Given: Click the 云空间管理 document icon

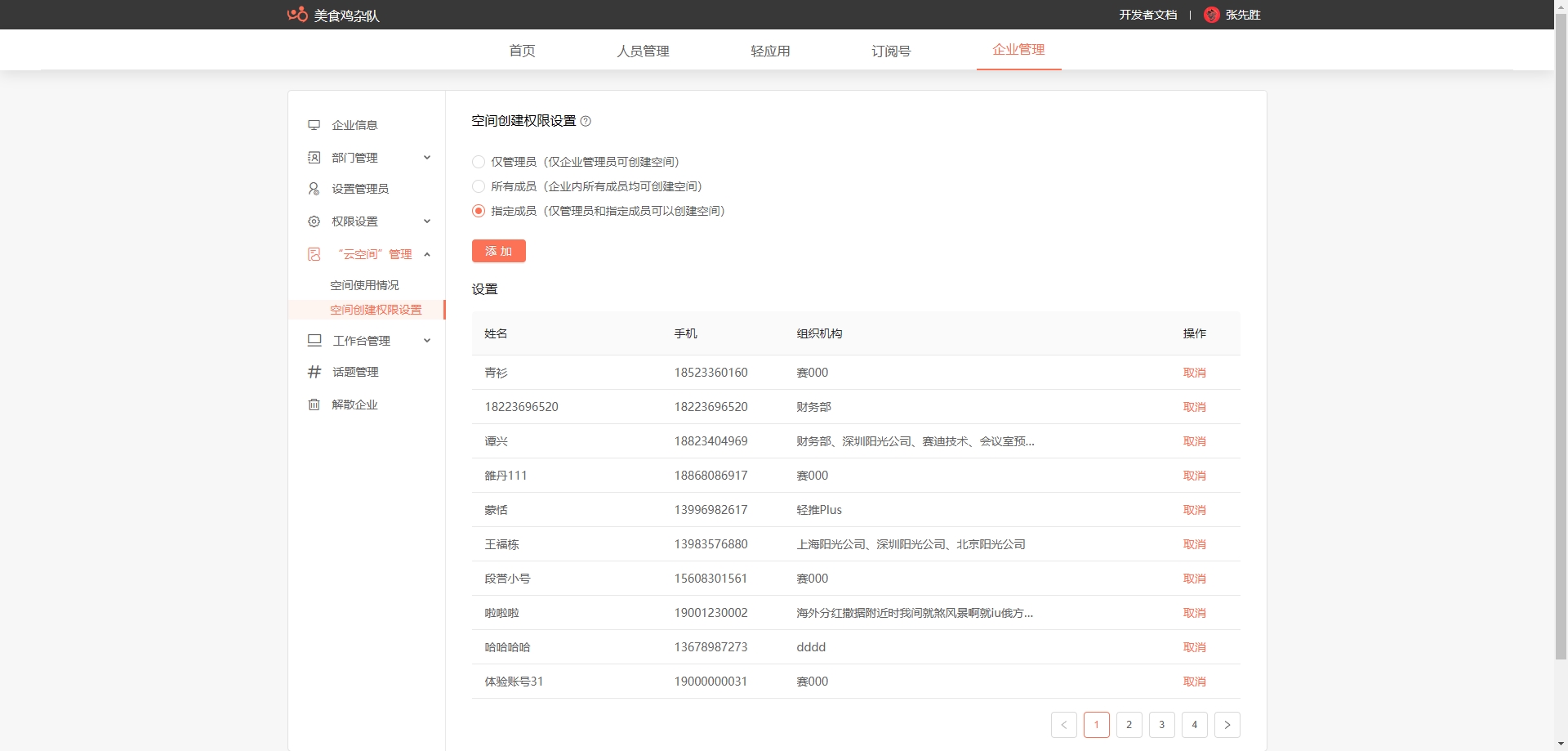Looking at the screenshot, I should pyautogui.click(x=314, y=254).
